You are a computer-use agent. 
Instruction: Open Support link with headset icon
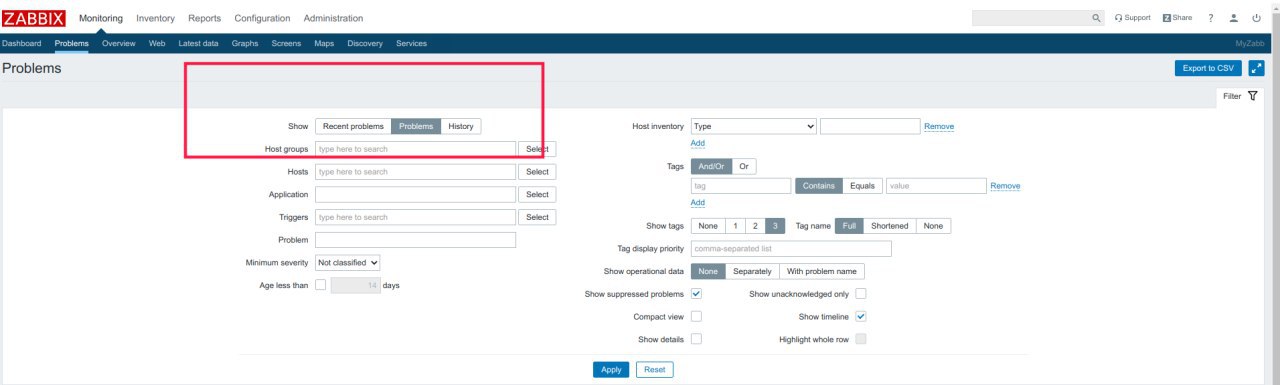pyautogui.click(x=1132, y=18)
